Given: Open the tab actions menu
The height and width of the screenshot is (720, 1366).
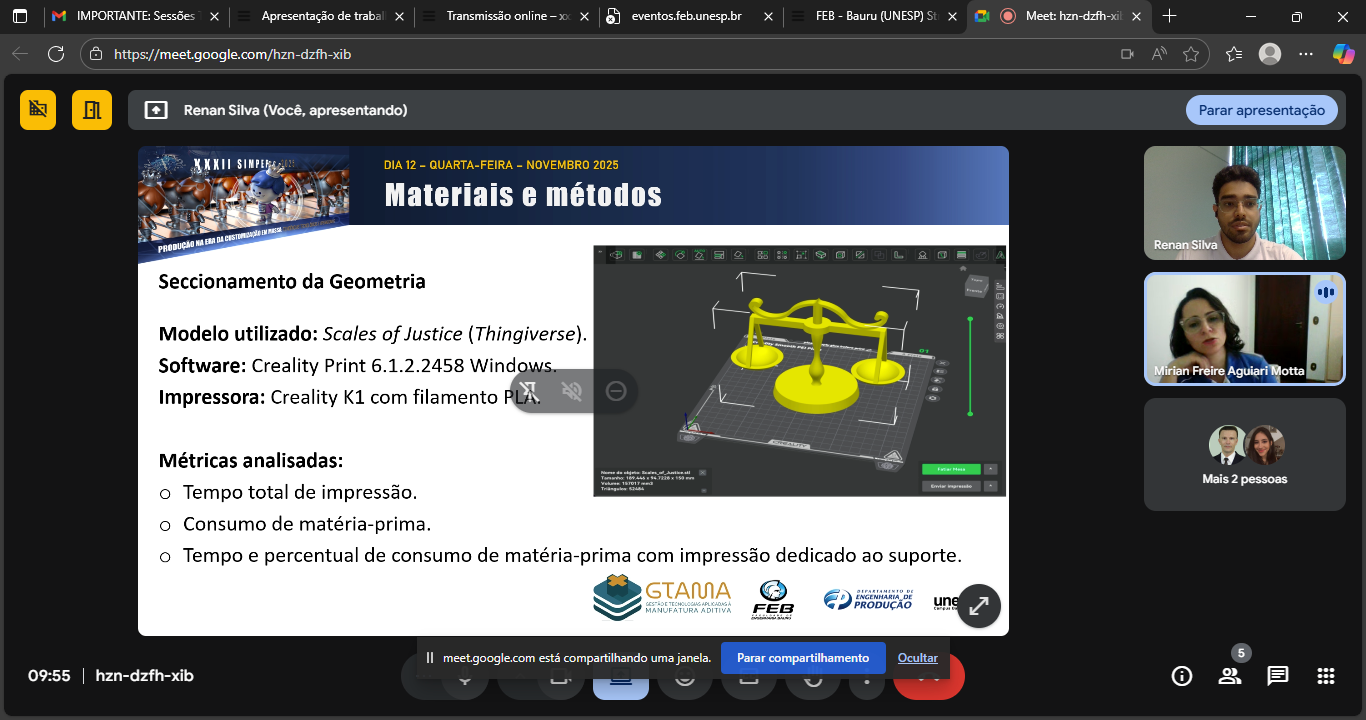Looking at the screenshot, I should pos(20,16).
